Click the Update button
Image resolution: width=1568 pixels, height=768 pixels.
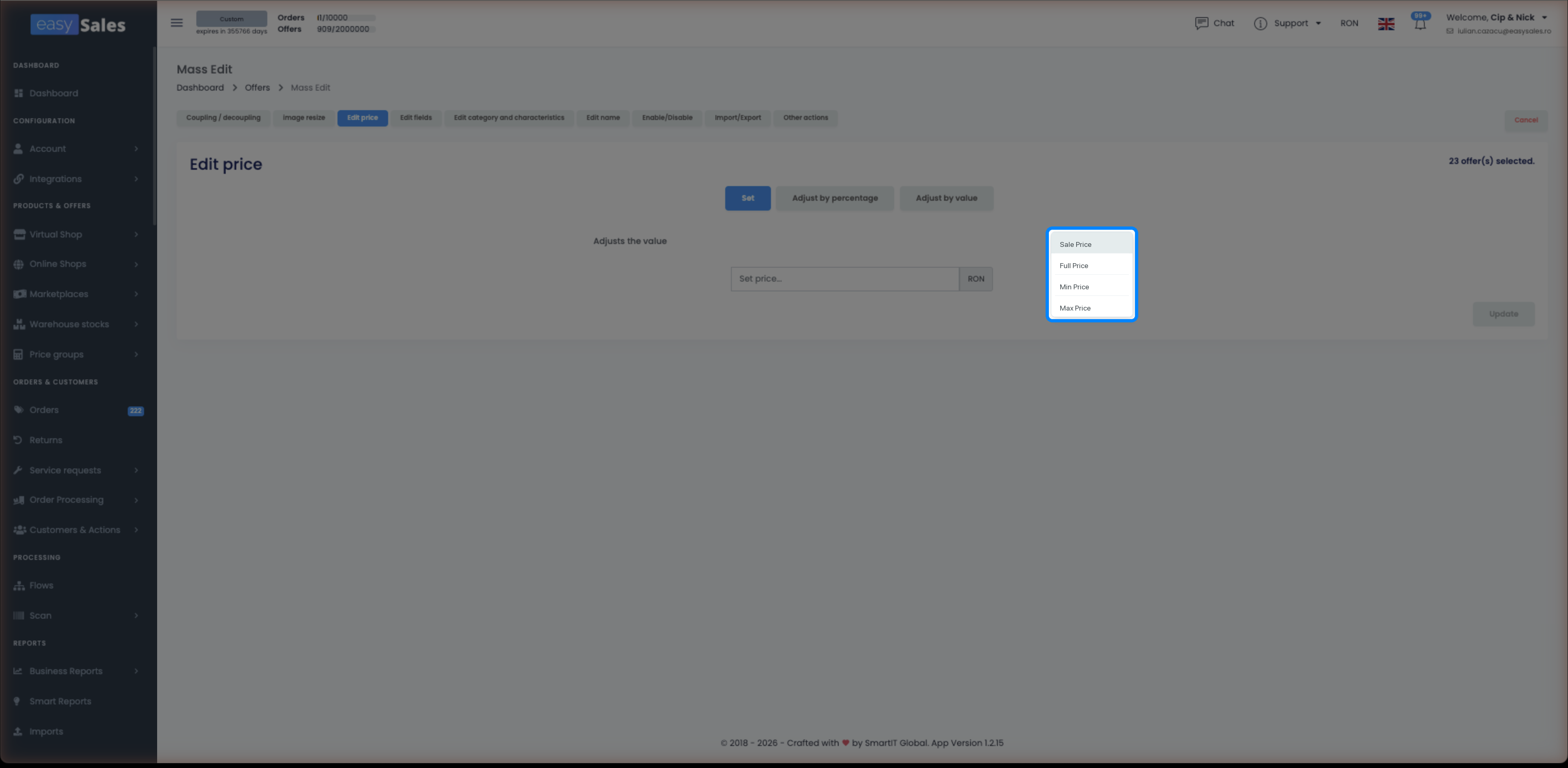[x=1504, y=314]
